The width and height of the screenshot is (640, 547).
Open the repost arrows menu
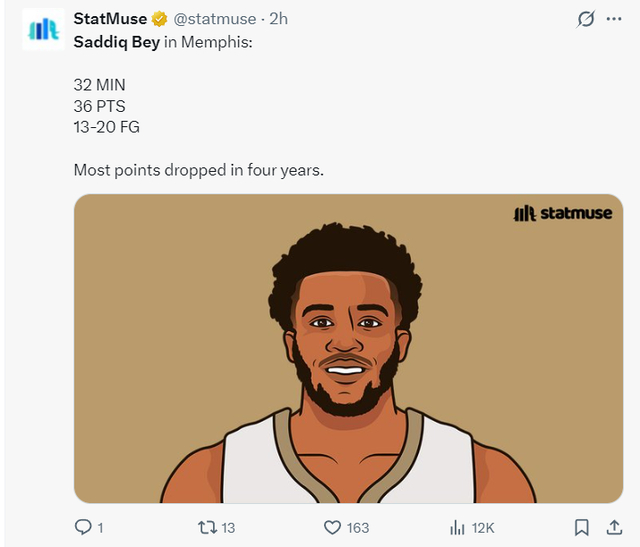(x=207, y=526)
